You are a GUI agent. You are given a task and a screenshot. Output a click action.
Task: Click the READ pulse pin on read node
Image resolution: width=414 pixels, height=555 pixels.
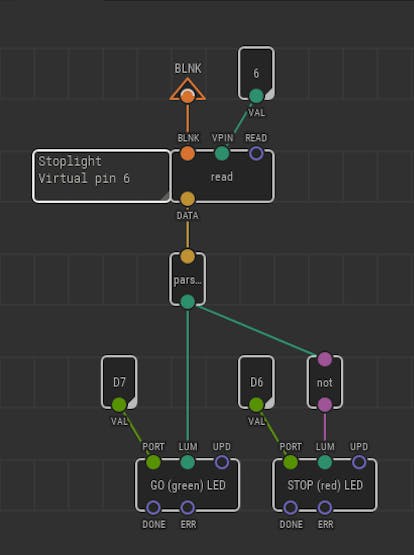click(256, 153)
